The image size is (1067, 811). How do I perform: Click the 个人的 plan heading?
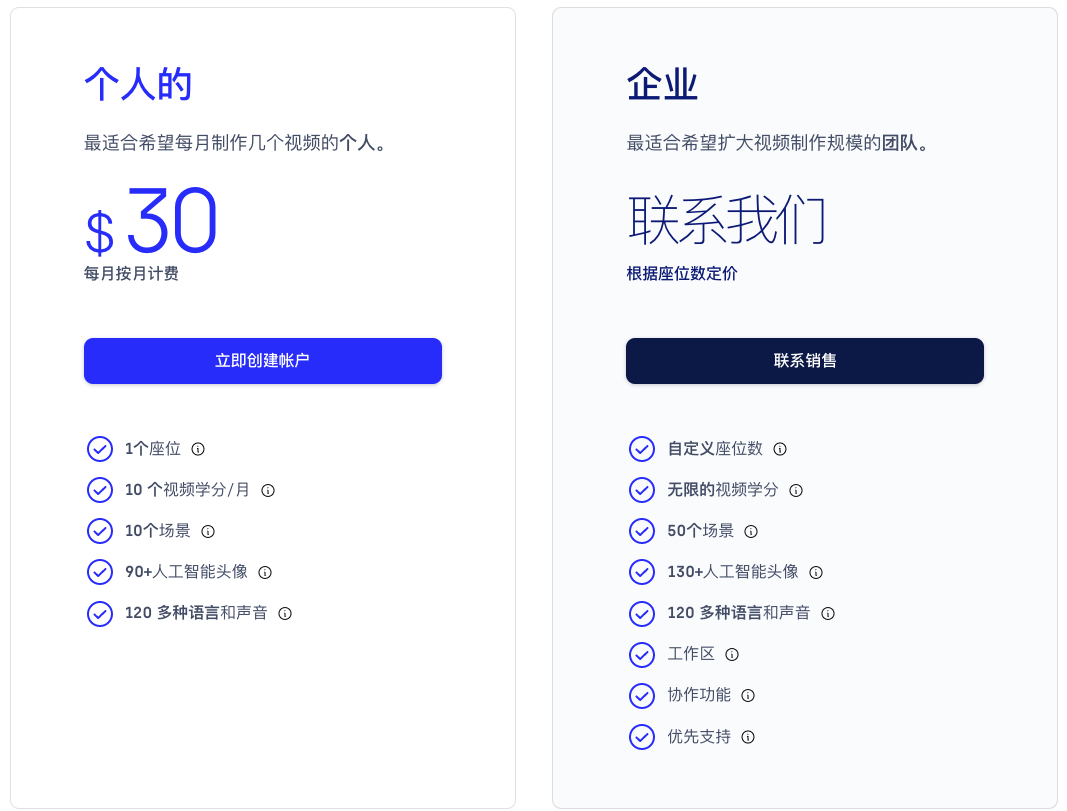pyautogui.click(x=138, y=85)
